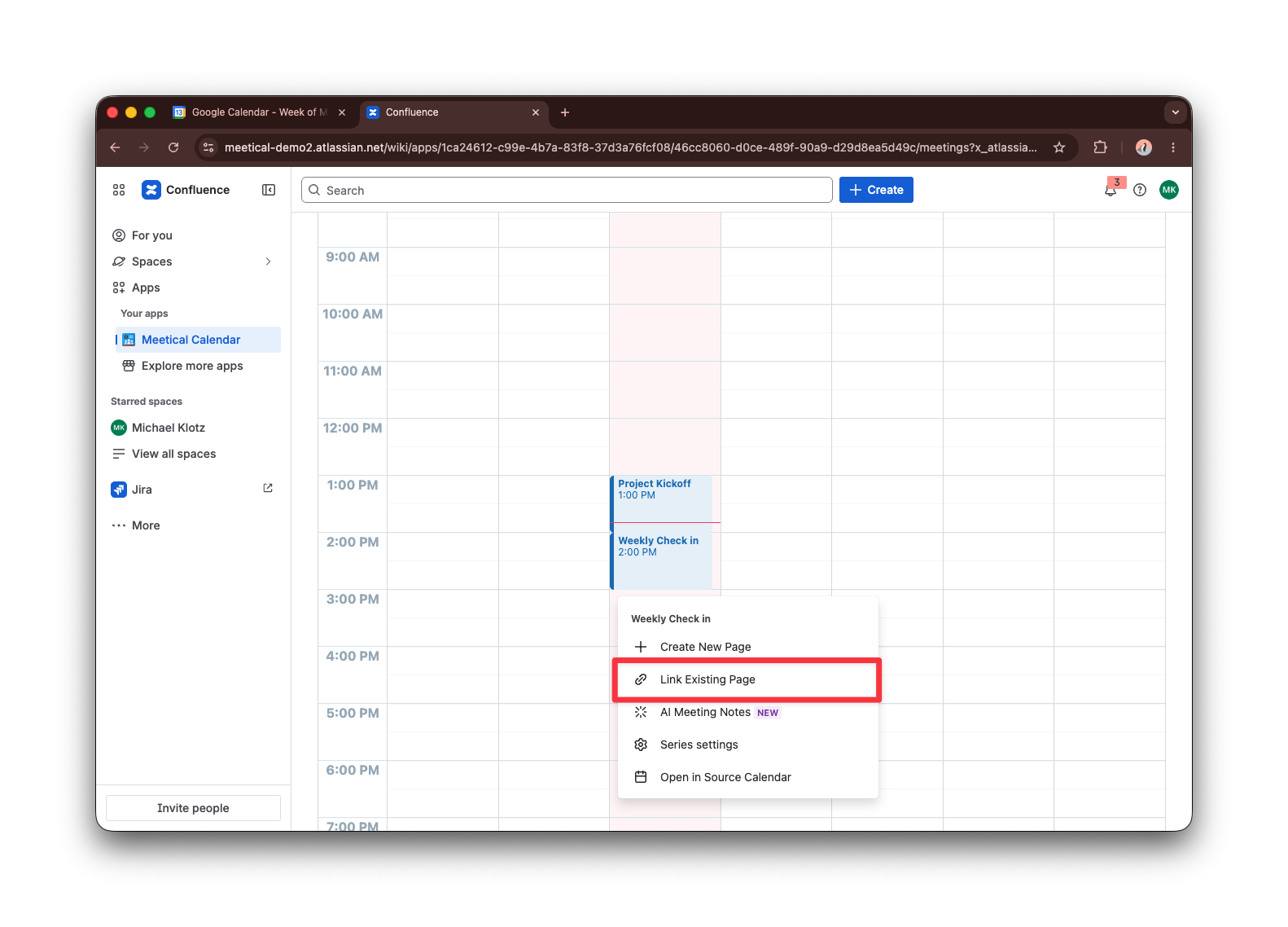Viewport: 1288px width, 927px height.
Task: Switch to the Google Calendar tab
Action: [261, 112]
